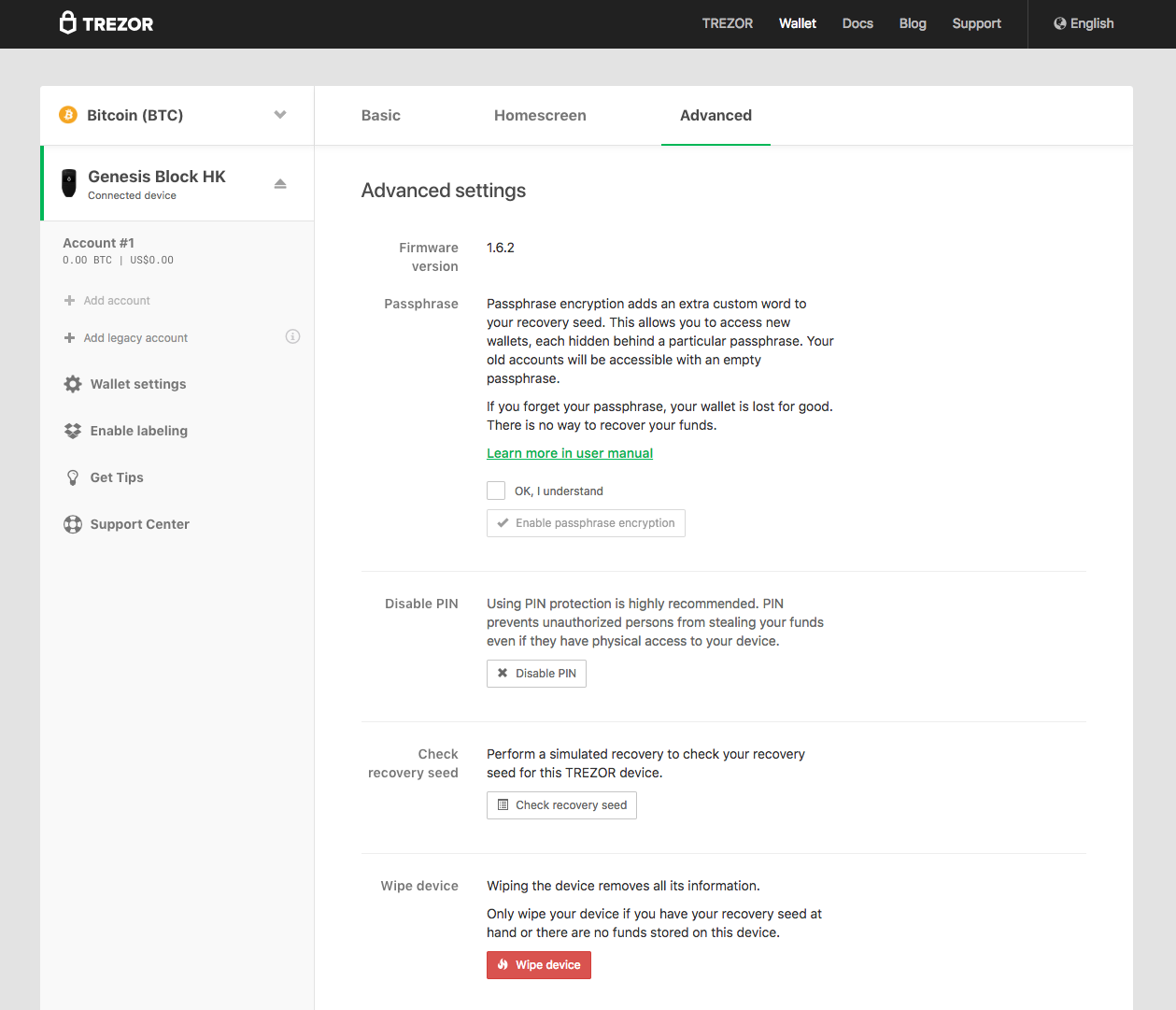Open the Learn more in user manual link

point(570,453)
